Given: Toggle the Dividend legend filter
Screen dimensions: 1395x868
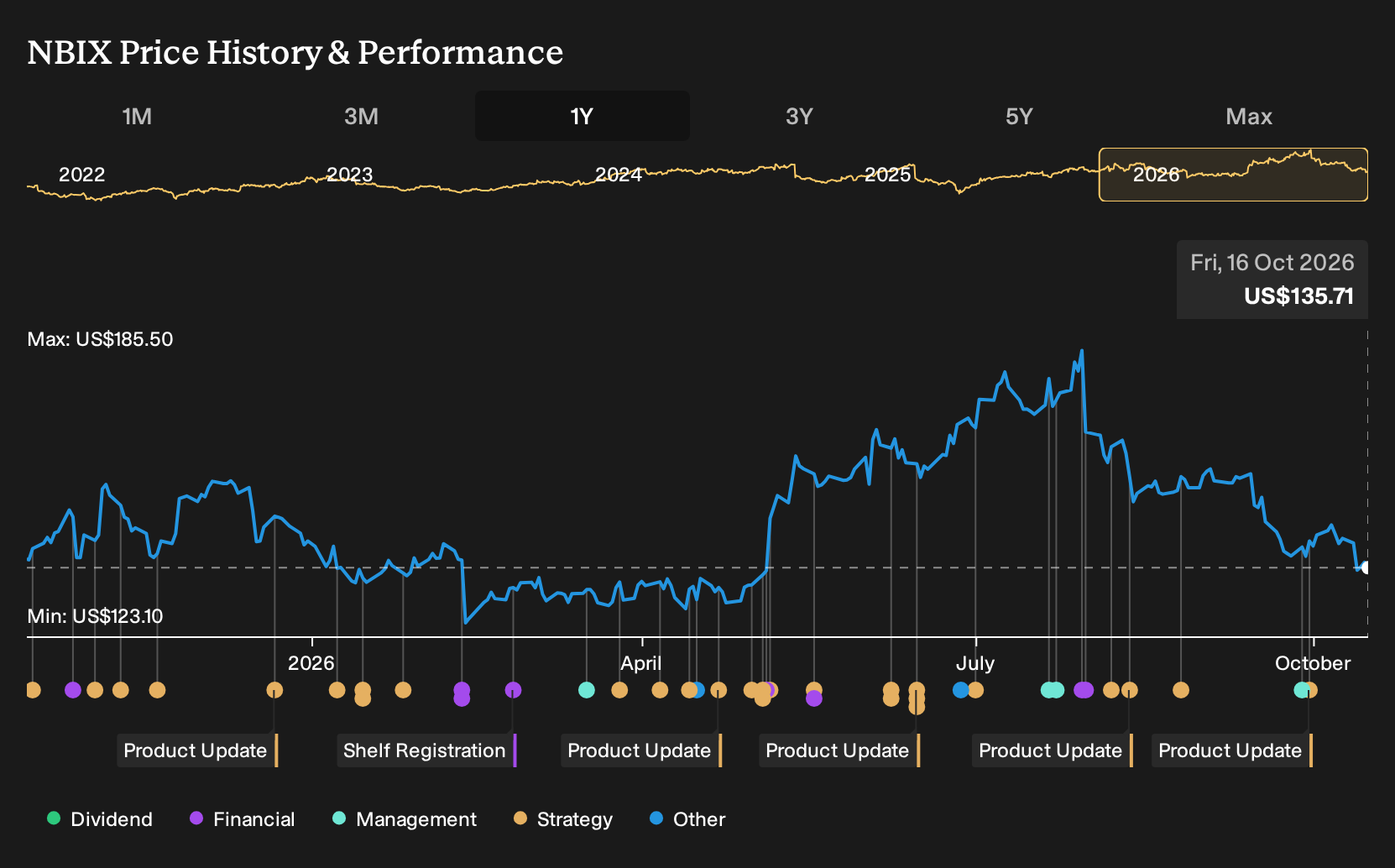Looking at the screenshot, I should 100,819.
